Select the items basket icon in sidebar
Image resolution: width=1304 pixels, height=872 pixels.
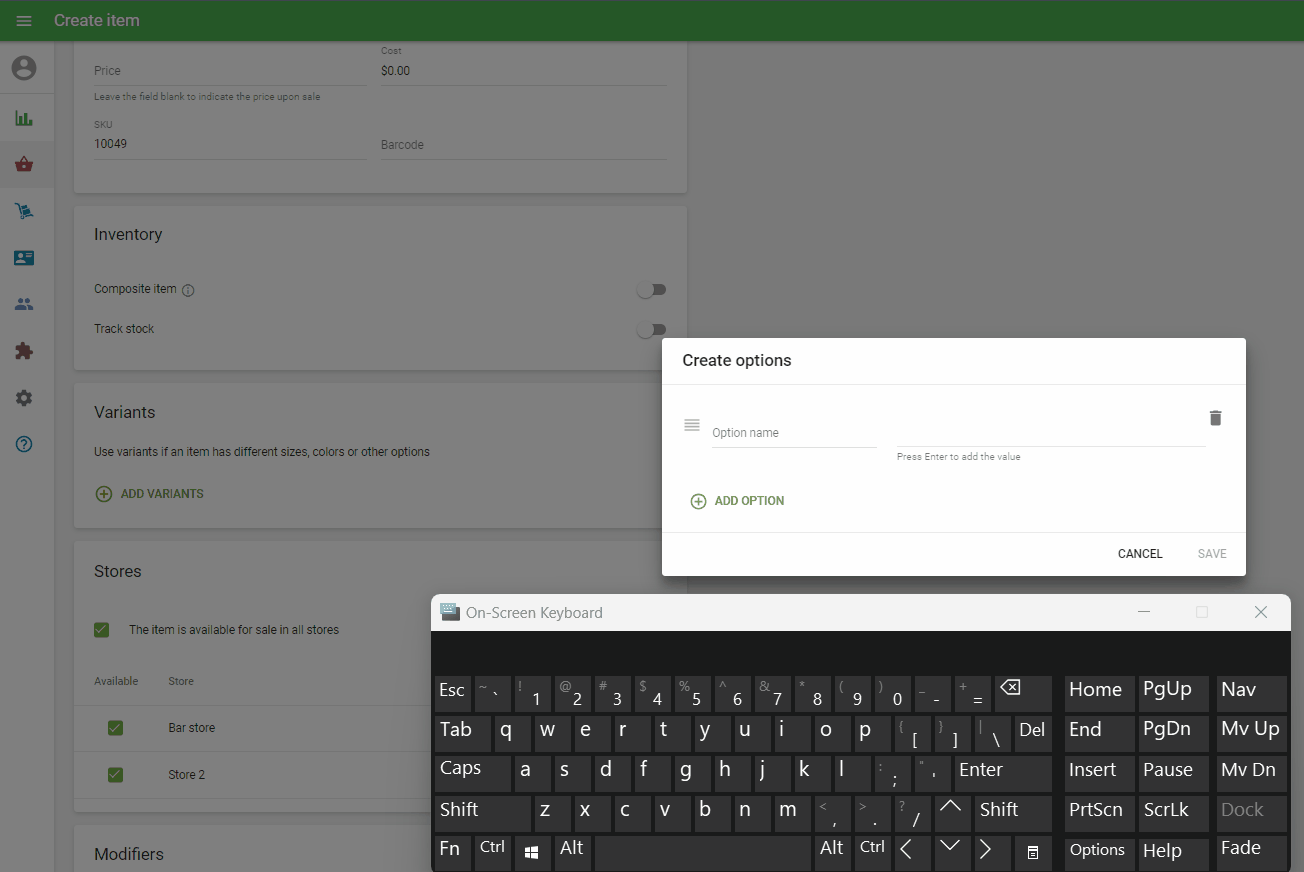[24, 165]
